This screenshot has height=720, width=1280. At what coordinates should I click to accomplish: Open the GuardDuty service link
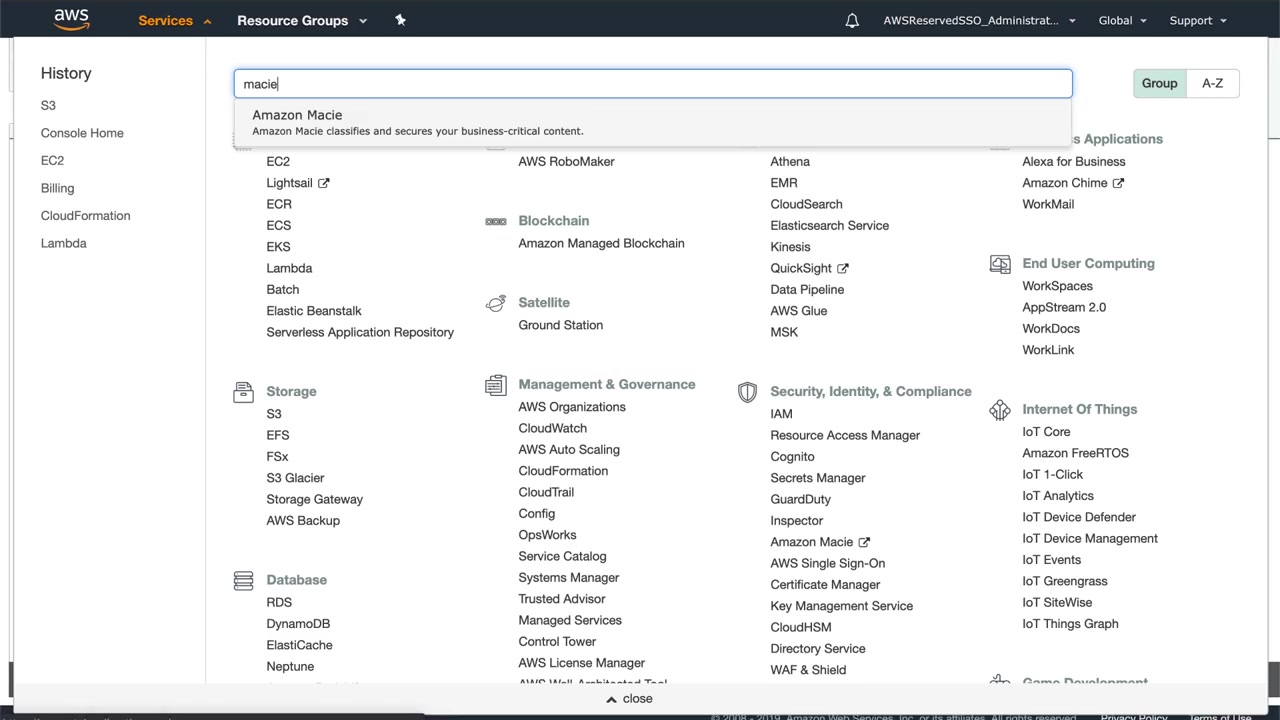click(800, 499)
